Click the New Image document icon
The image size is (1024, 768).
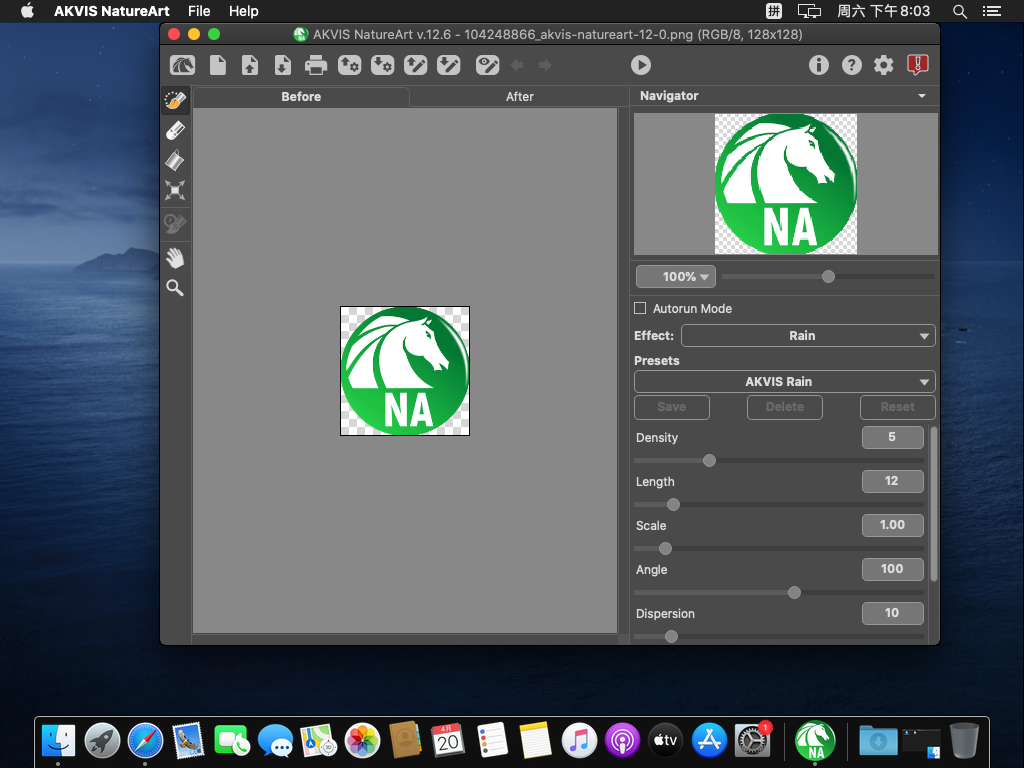pyautogui.click(x=217, y=65)
